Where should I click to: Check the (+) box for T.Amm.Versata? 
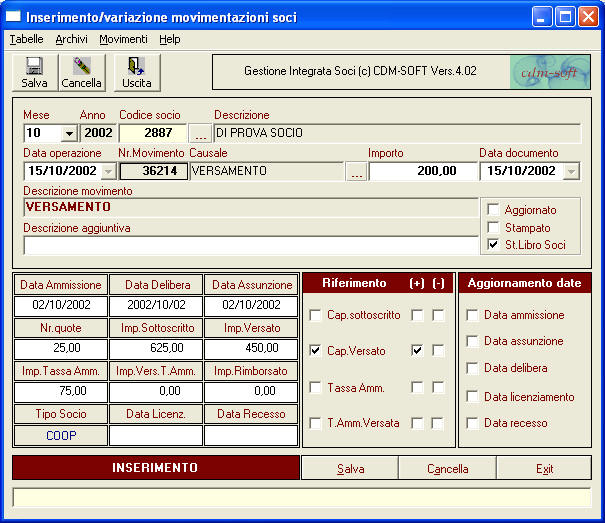417,423
